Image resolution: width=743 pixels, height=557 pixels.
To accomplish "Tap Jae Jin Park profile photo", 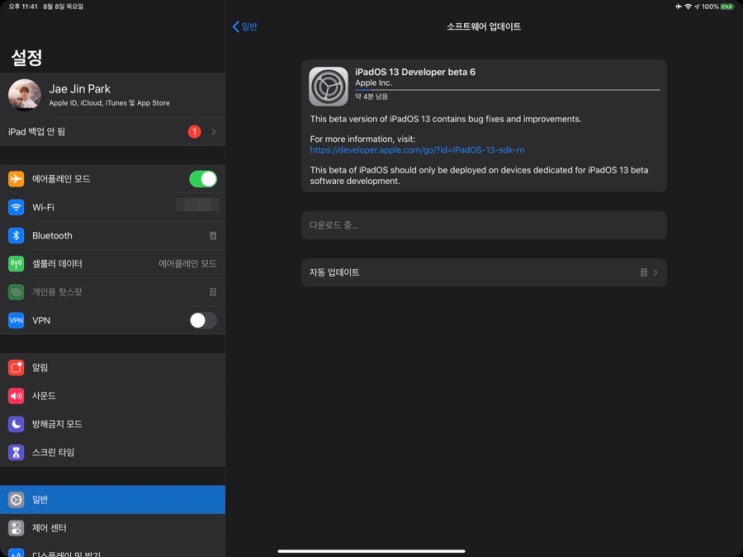I will [25, 95].
